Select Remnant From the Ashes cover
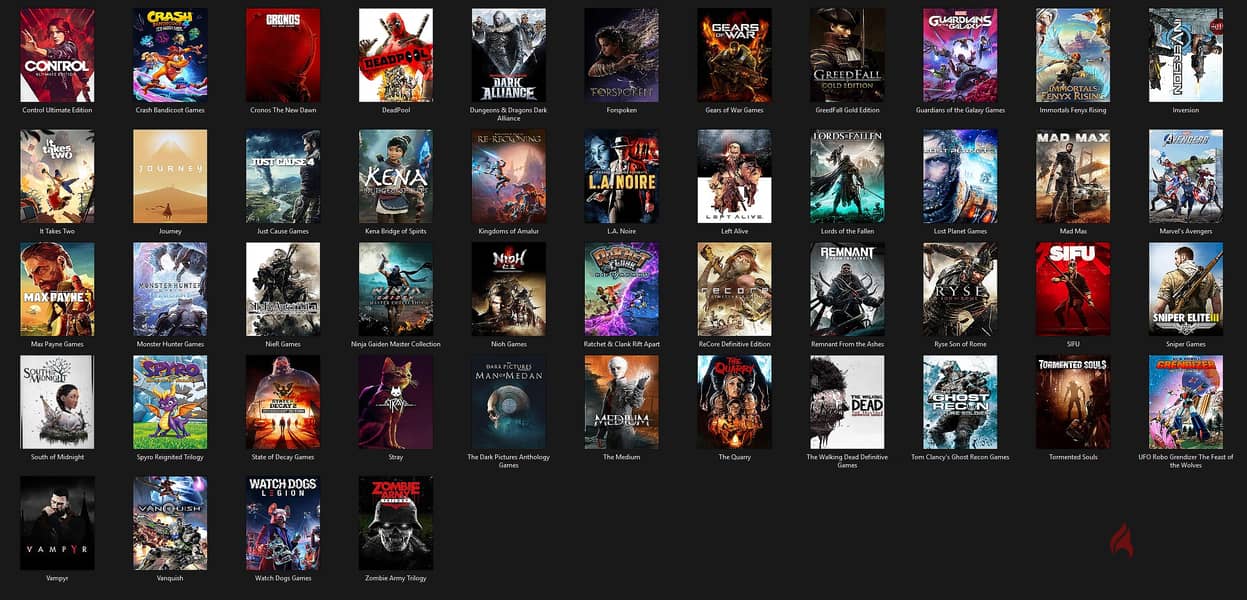This screenshot has width=1247, height=600. click(x=847, y=289)
